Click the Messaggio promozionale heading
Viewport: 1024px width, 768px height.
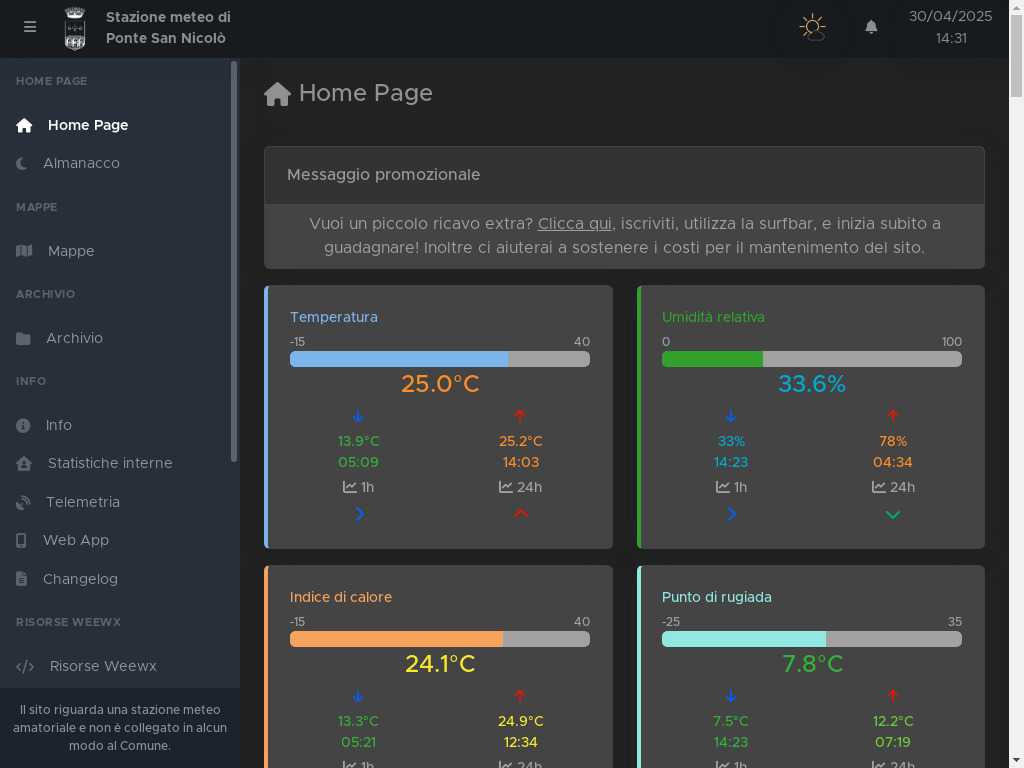[x=383, y=175]
